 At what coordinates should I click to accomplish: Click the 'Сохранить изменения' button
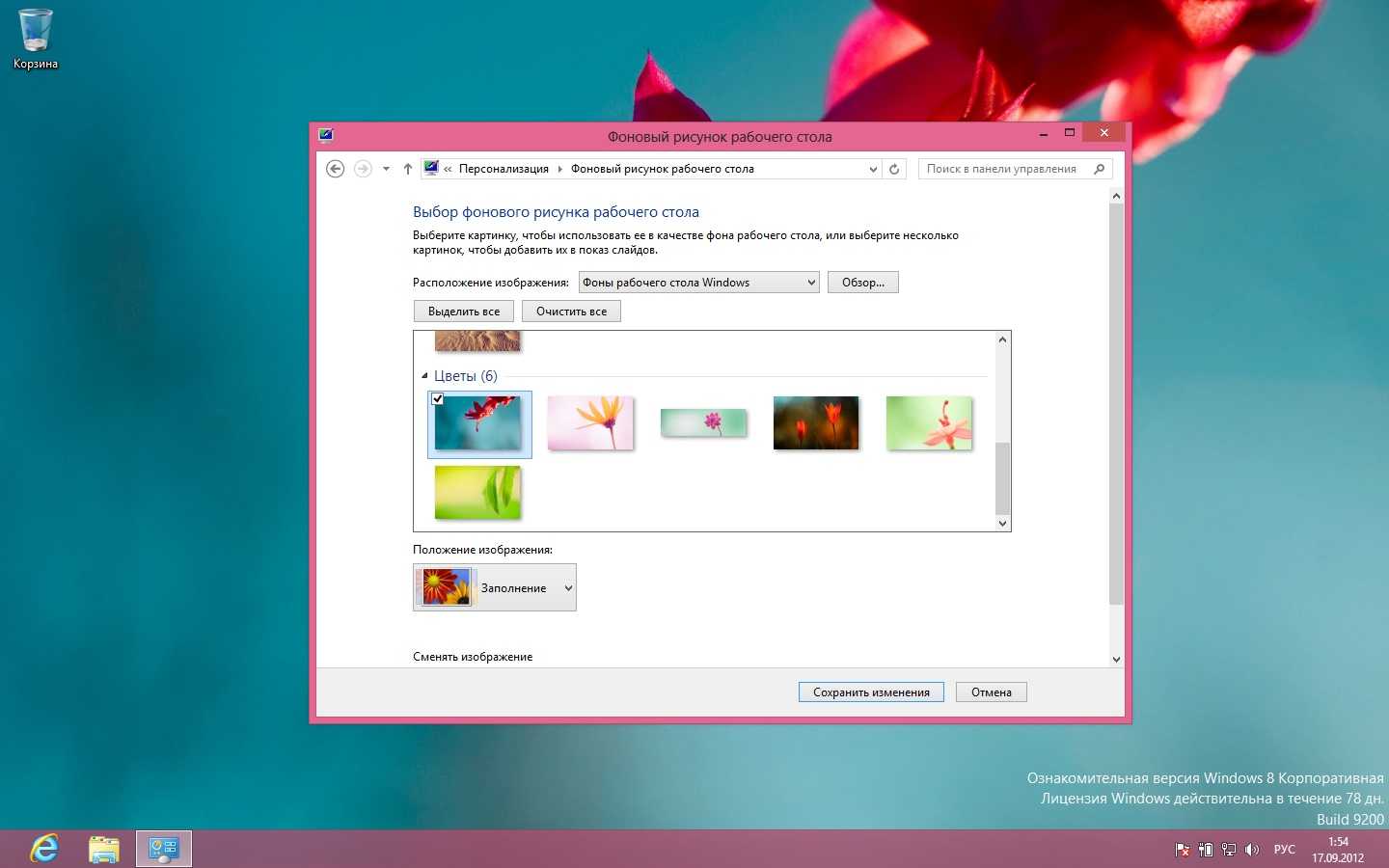pyautogui.click(x=871, y=692)
